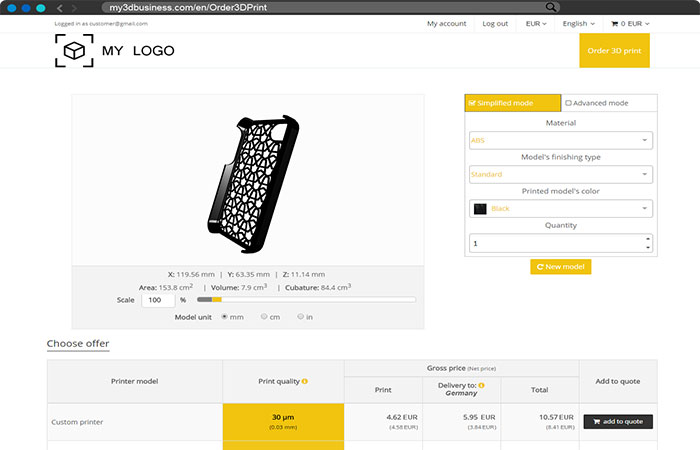This screenshot has height=450, width=700.
Task: Click the Printer model column header
Action: point(134,381)
